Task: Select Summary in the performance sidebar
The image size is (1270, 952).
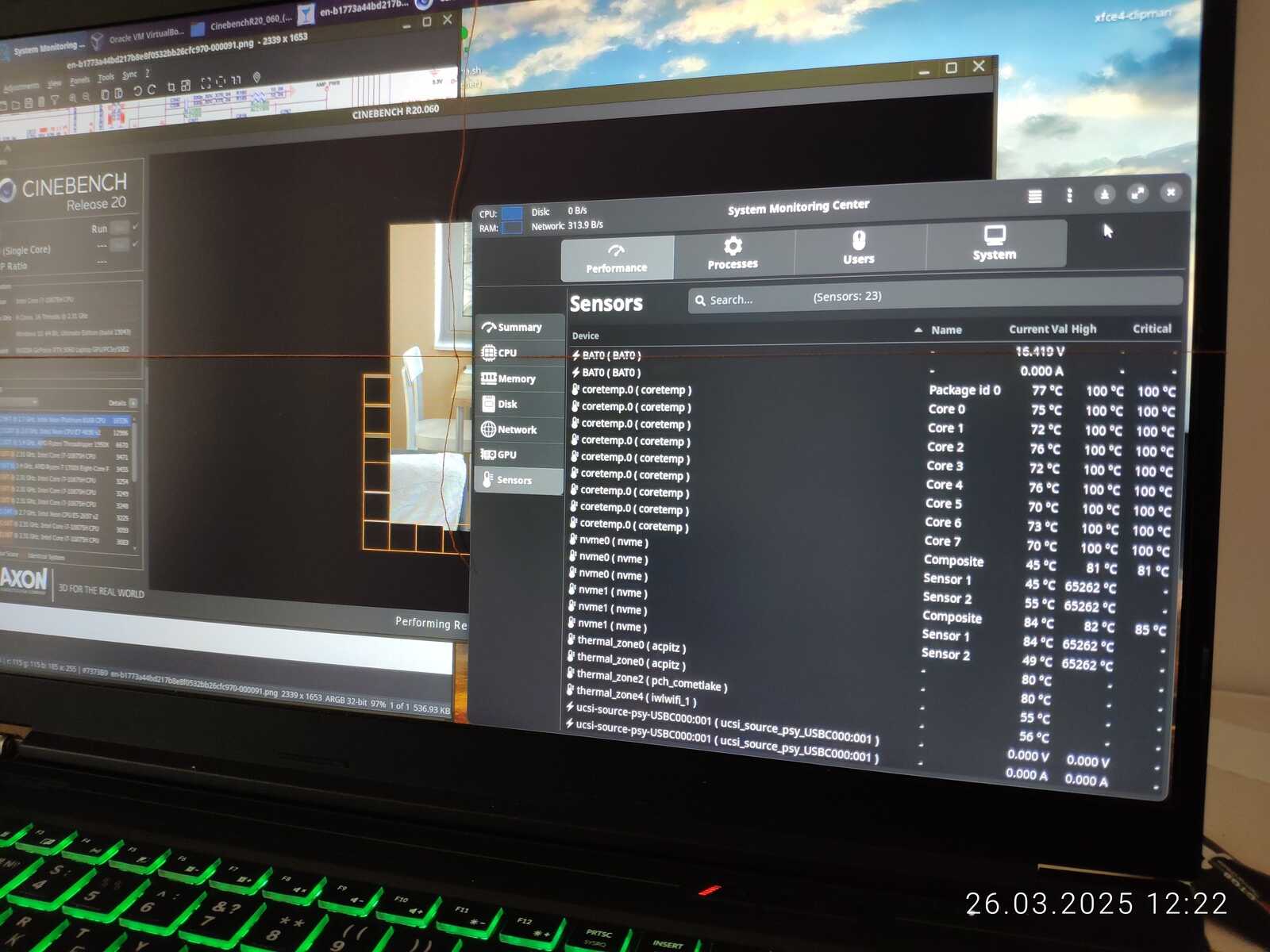Action: pos(519,327)
